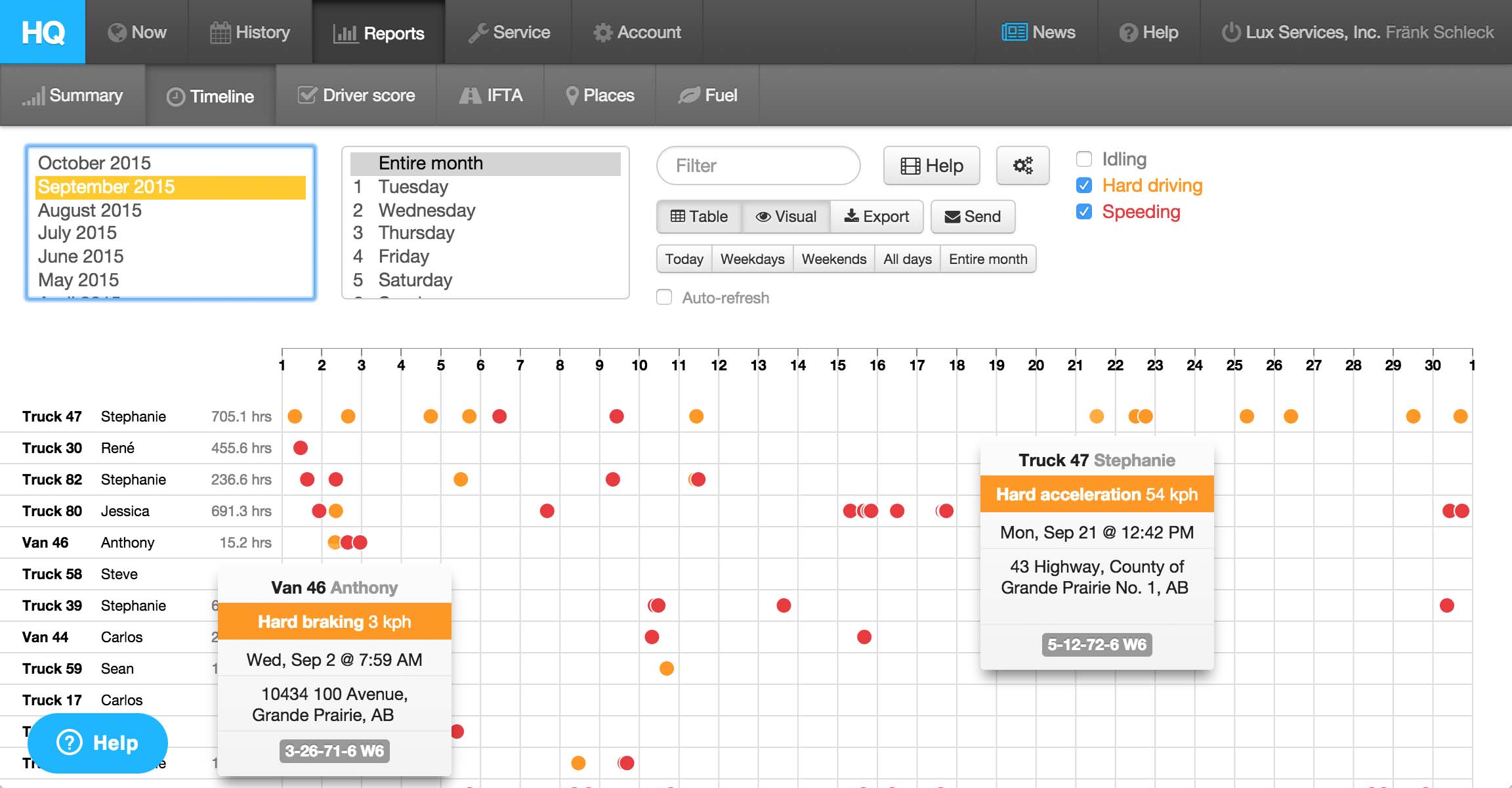The image size is (1512, 788).
Task: Open the History menu item
Action: (250, 32)
